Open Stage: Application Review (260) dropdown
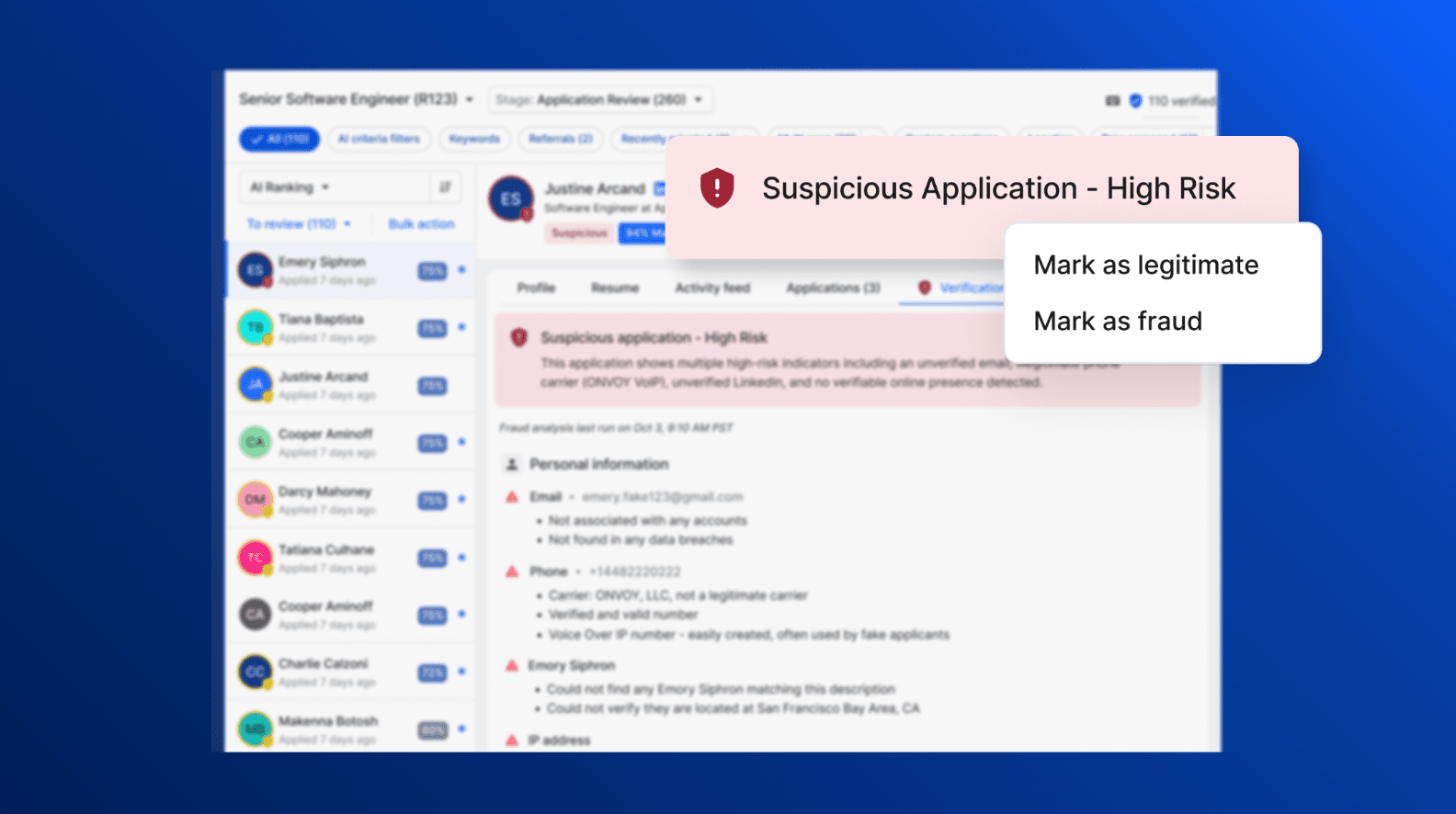 (x=599, y=99)
